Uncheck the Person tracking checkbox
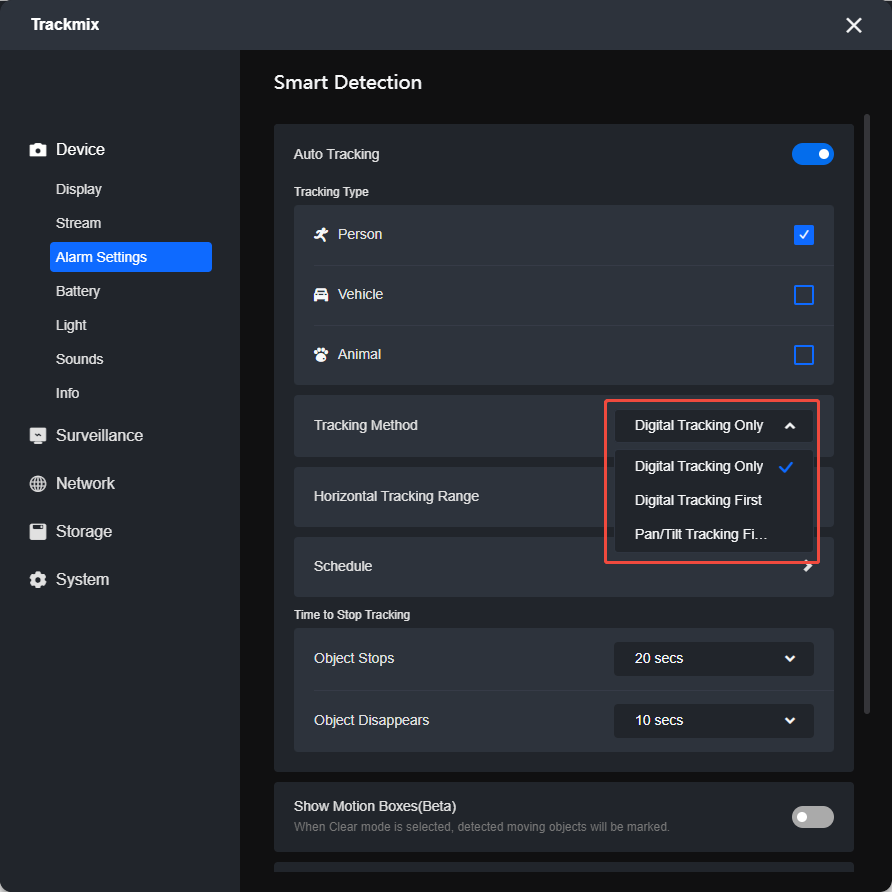Viewport: 892px width, 892px height. pos(803,235)
